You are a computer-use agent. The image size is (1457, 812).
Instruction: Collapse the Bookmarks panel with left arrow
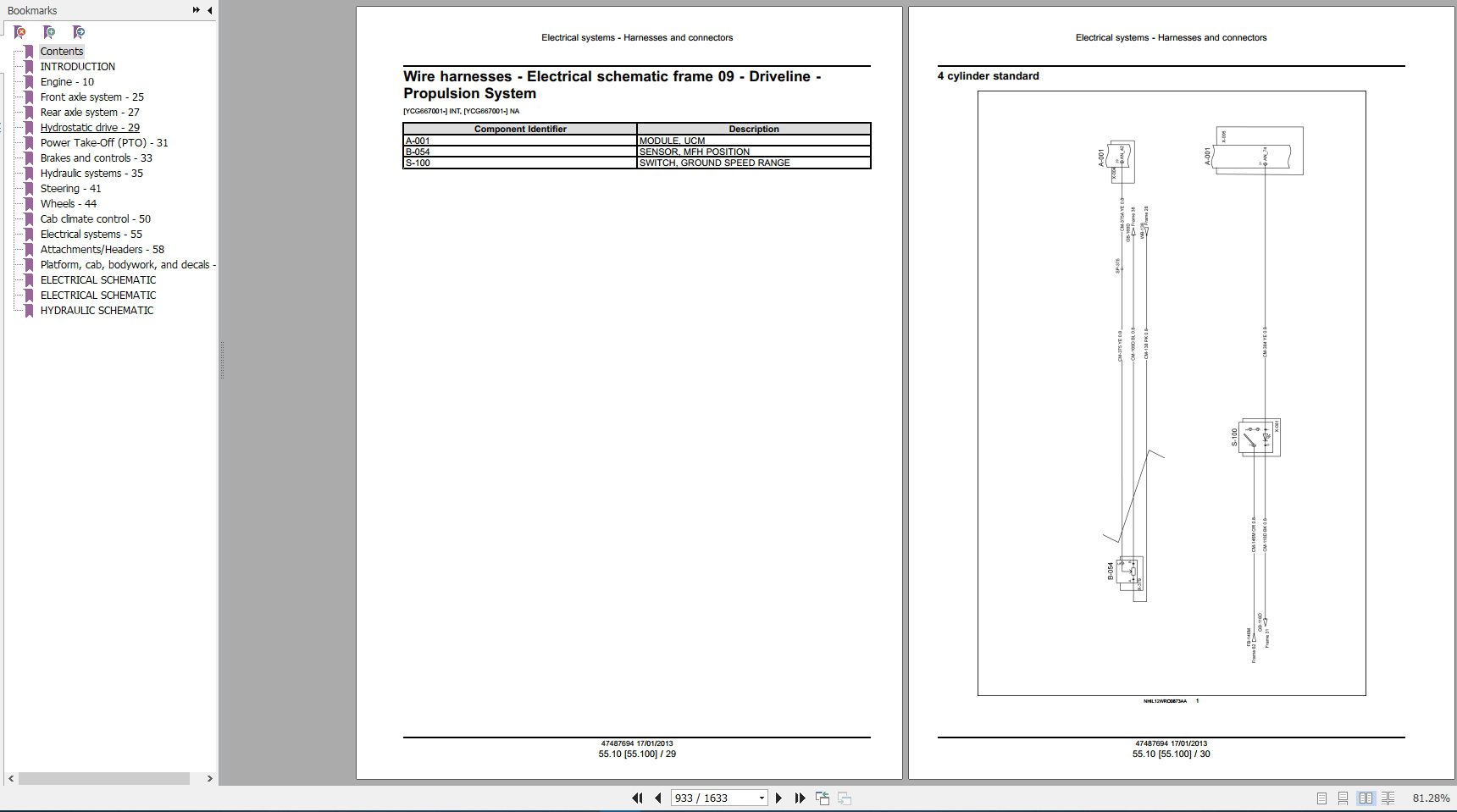click(210, 10)
